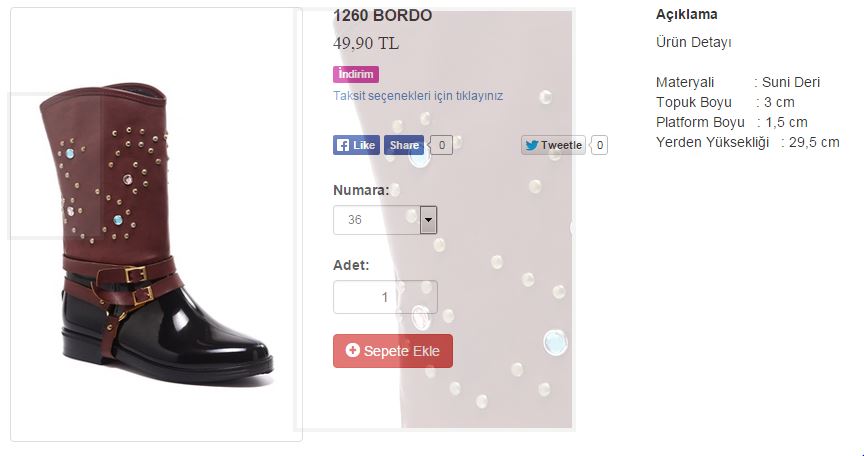Viewport: 864px width, 456px height.
Task: Click the Facebook share count bubble
Action: [x=442, y=145]
